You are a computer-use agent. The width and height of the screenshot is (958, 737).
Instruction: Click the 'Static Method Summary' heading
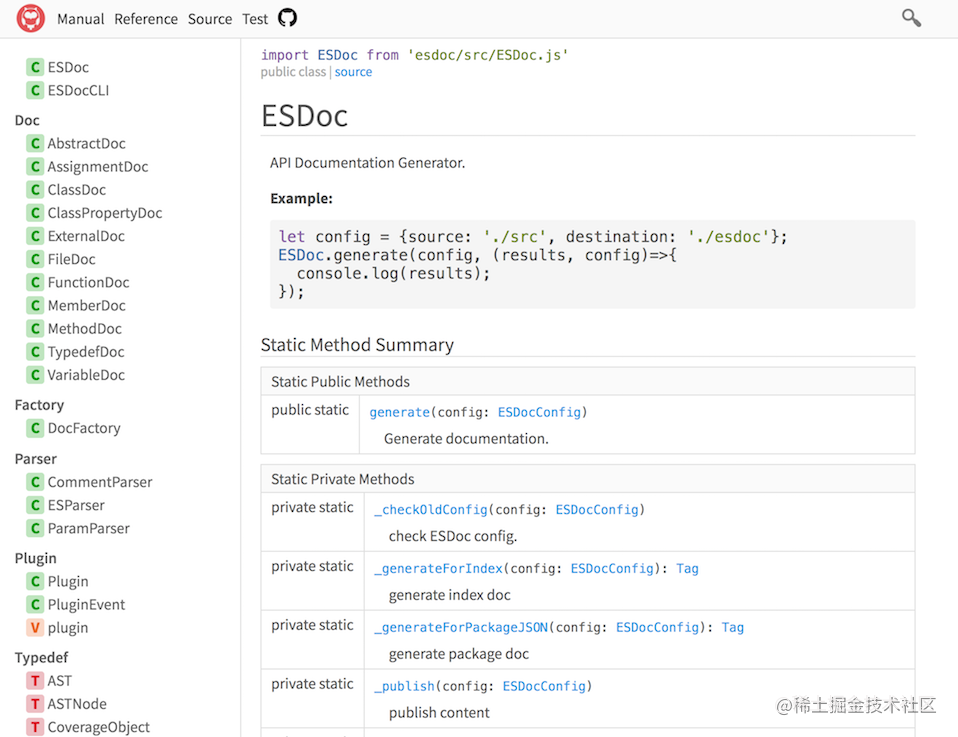357,345
